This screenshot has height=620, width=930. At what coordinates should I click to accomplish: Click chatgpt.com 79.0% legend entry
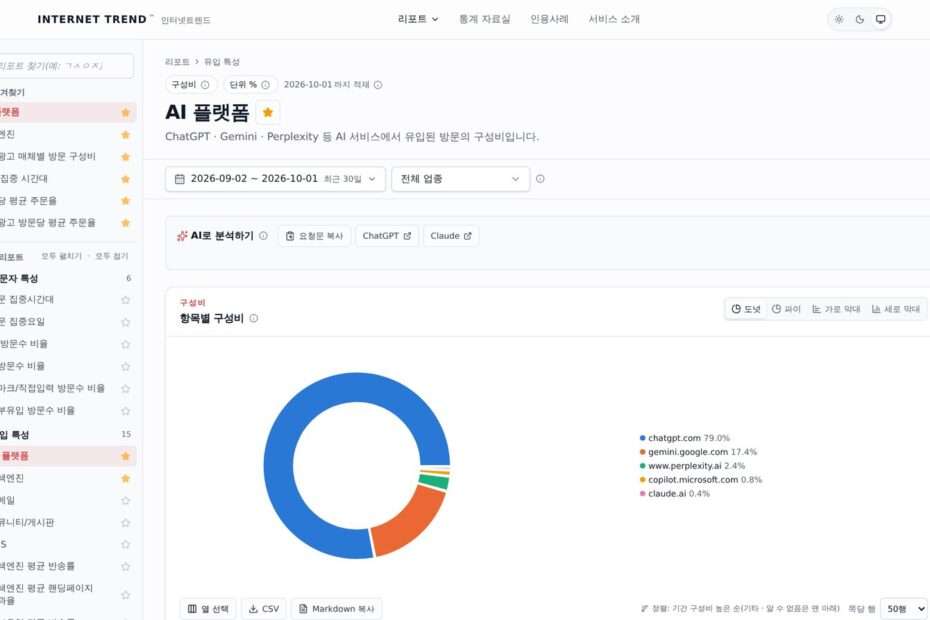pos(685,438)
